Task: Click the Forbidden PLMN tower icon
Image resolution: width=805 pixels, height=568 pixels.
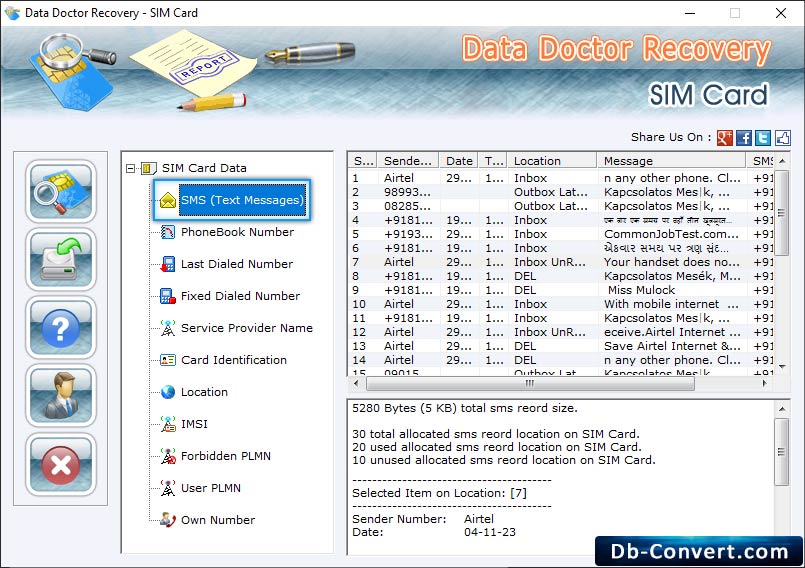Action: (x=167, y=456)
